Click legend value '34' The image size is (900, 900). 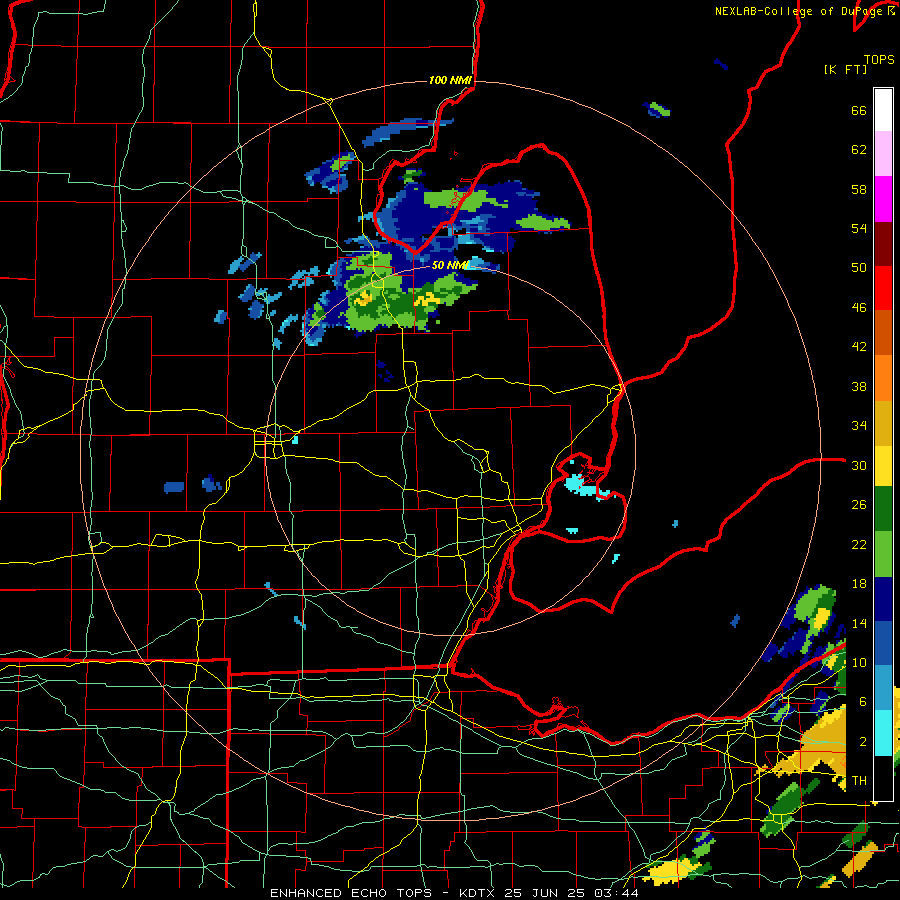859,426
